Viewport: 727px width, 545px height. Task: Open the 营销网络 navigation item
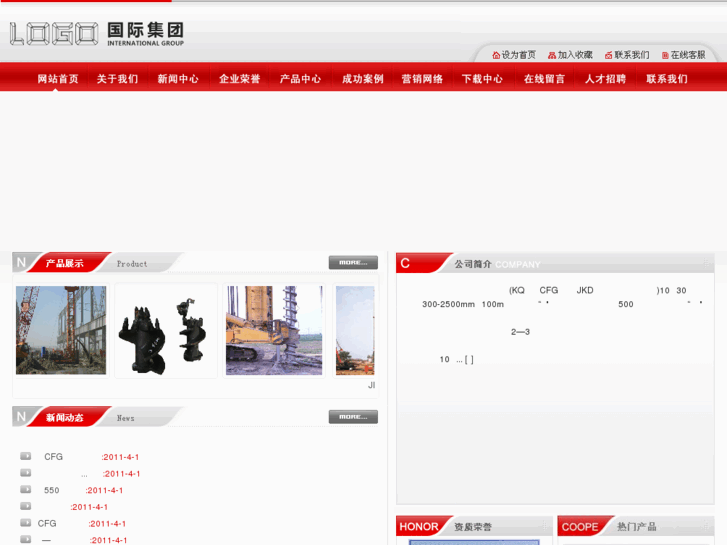pos(422,79)
